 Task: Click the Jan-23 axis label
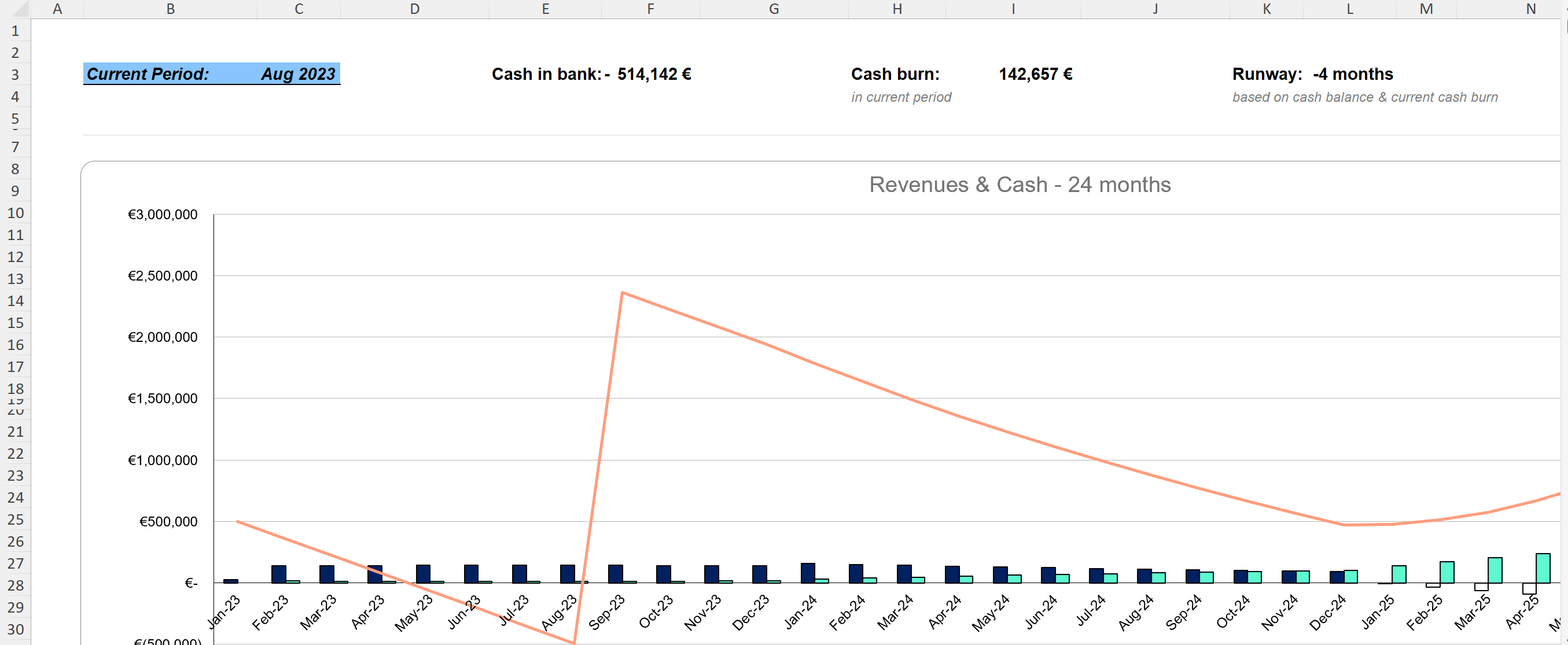coord(223,611)
